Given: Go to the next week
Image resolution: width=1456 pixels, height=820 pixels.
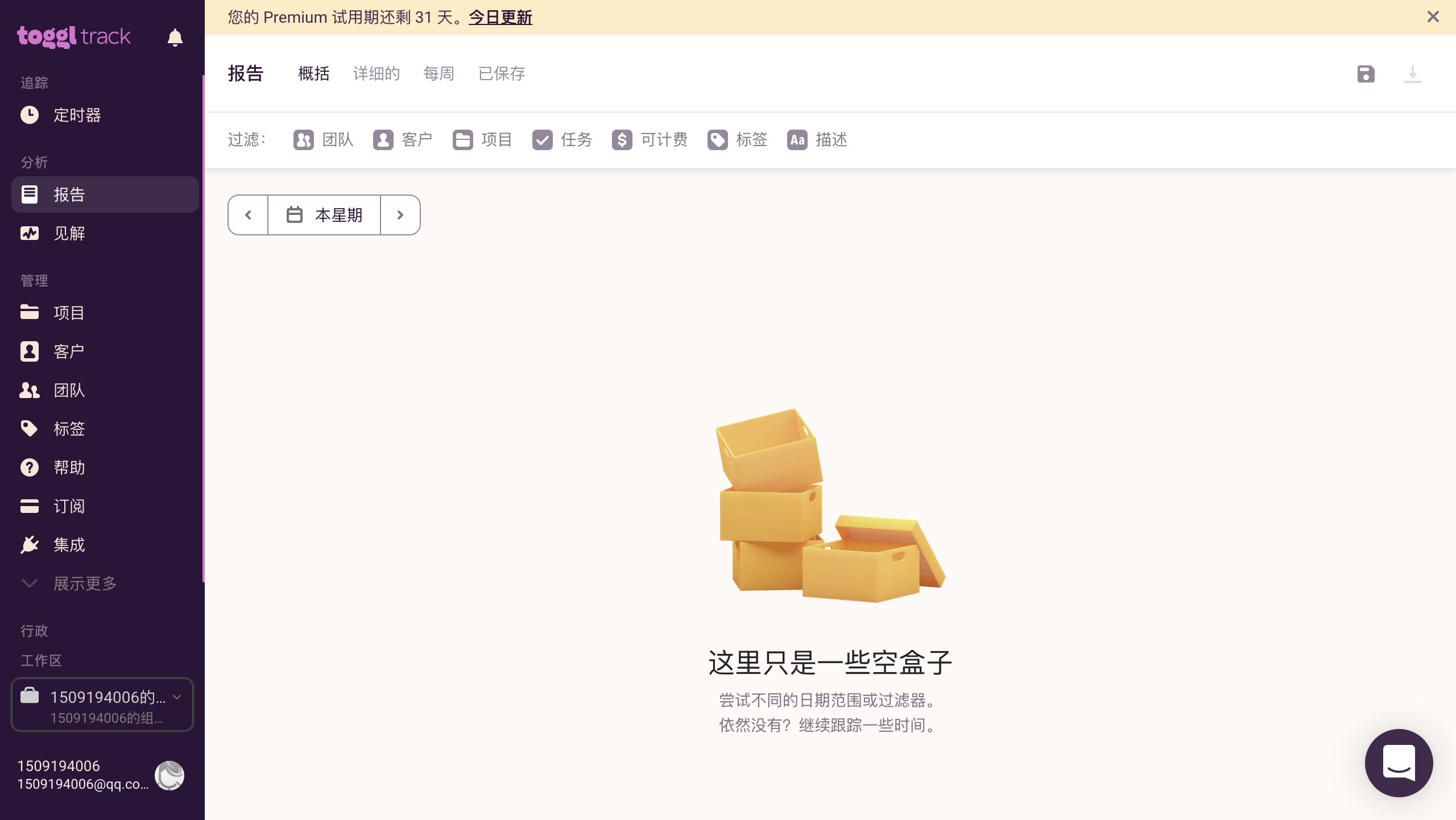Looking at the screenshot, I should tap(400, 215).
